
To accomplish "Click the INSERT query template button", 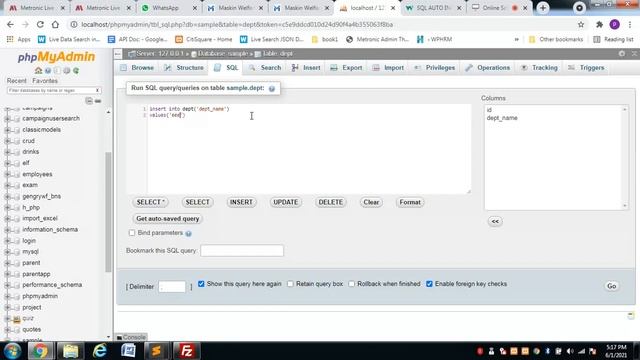I will click(241, 202).
